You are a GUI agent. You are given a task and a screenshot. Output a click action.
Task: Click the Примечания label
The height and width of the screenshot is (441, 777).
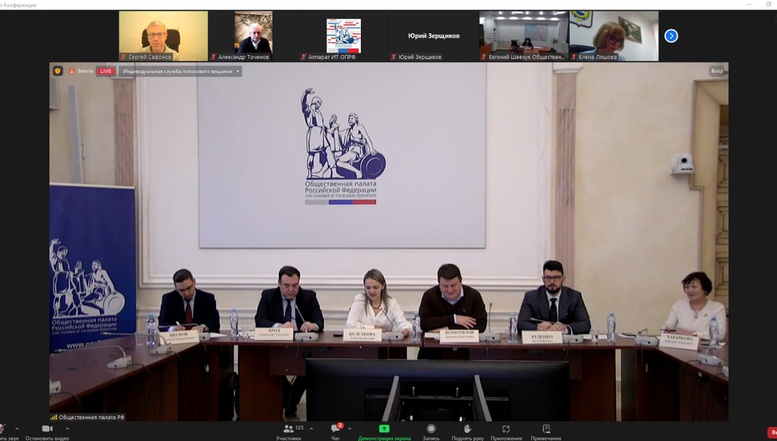coord(546,438)
